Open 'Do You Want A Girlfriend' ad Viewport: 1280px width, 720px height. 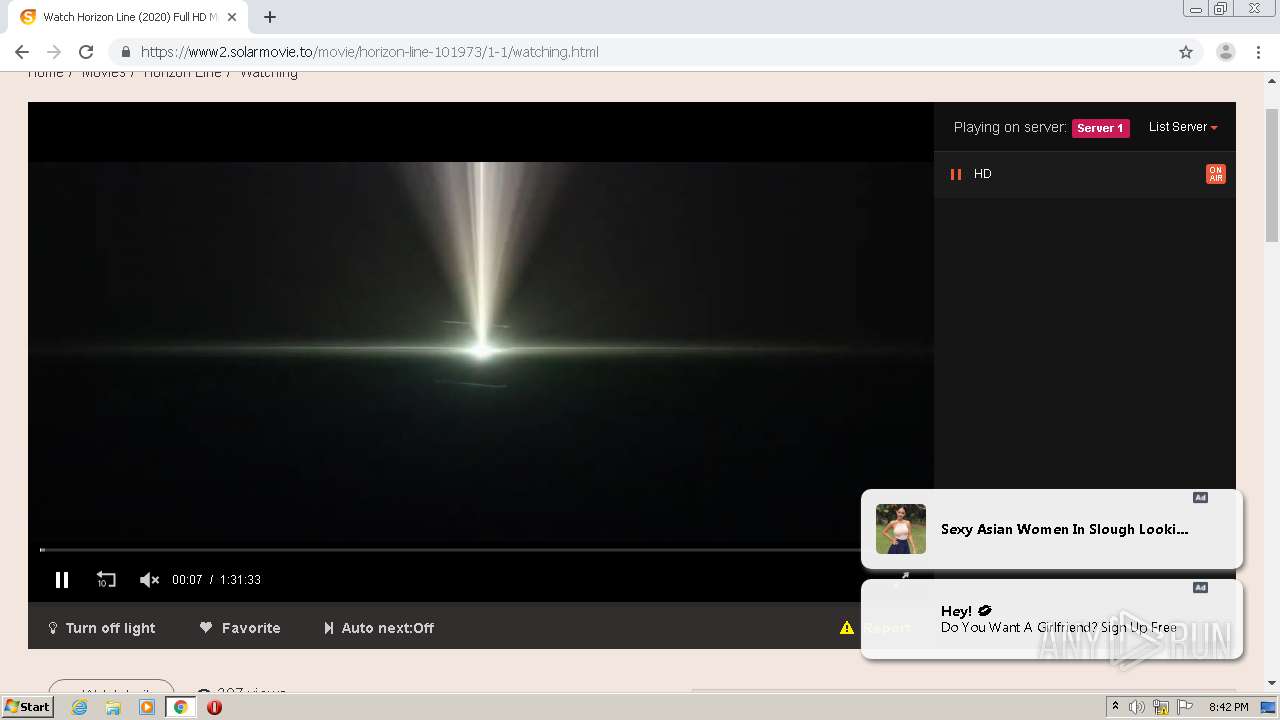(1052, 619)
